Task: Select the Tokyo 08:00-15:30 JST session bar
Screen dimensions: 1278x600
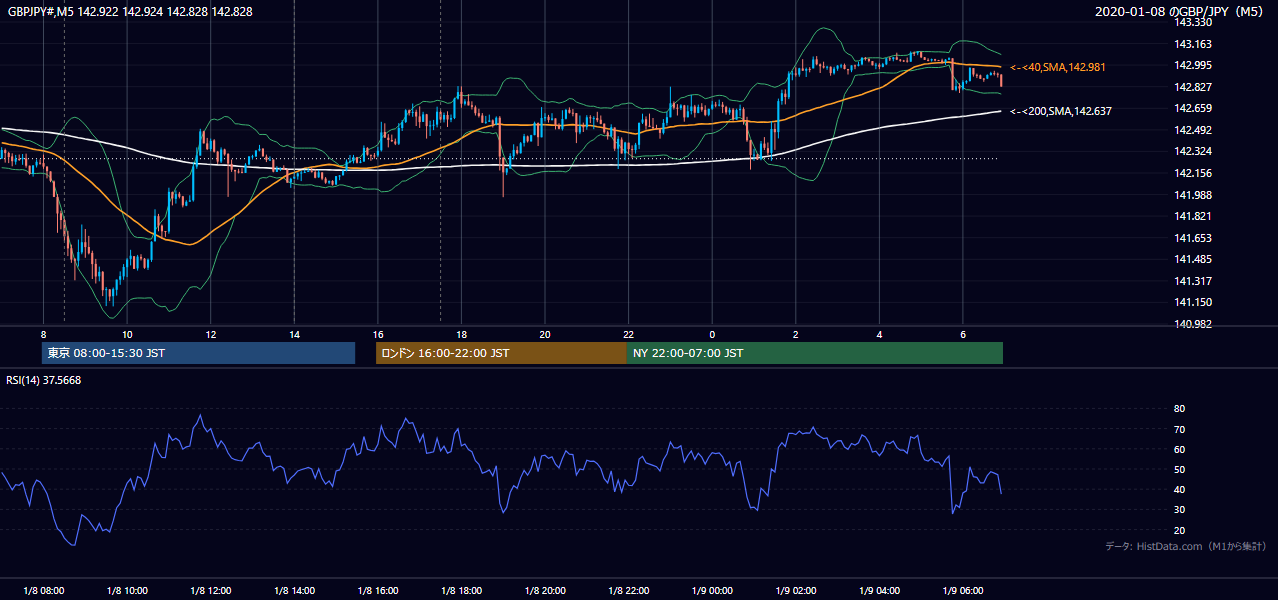Action: click(x=199, y=353)
